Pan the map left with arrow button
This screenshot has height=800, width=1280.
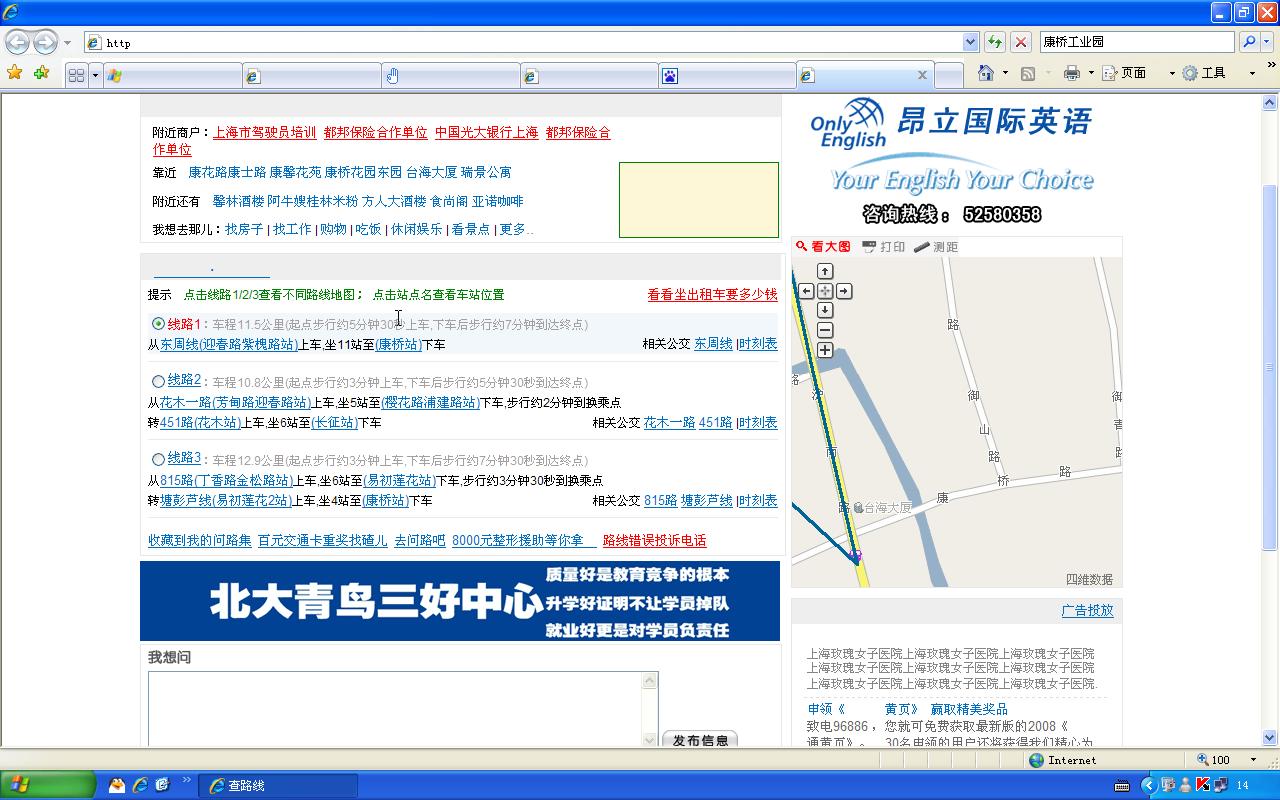pos(806,291)
